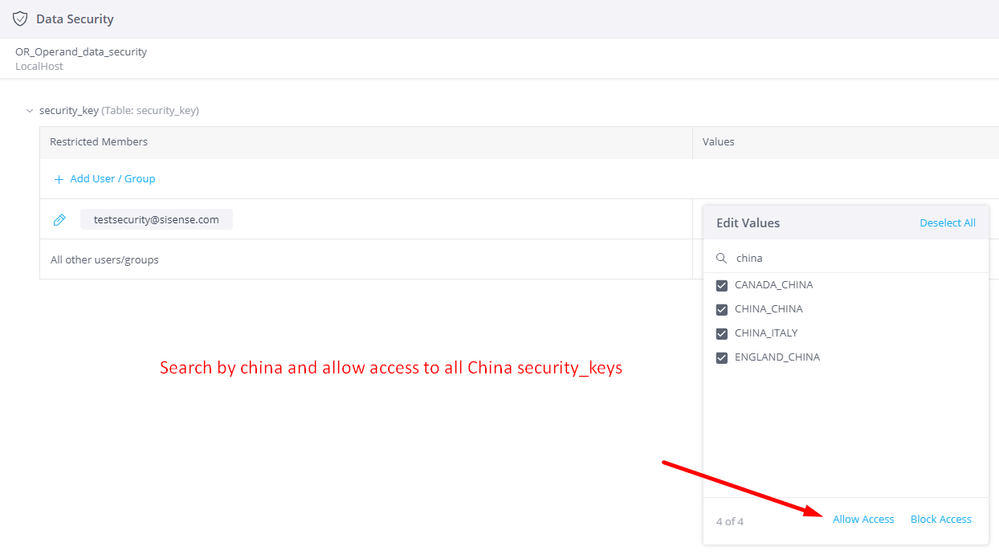This screenshot has height=559, width=999.
Task: Click the pencil edit icon for testsecurity user
Action: [59, 220]
